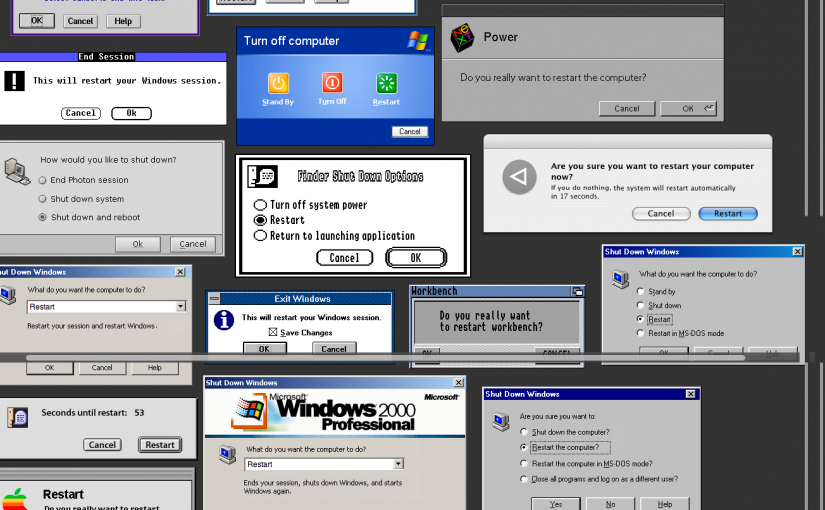Viewport: 825px width, 510px height.
Task: Click Yes in Shut Down Windows confirmation
Action: click(556, 504)
